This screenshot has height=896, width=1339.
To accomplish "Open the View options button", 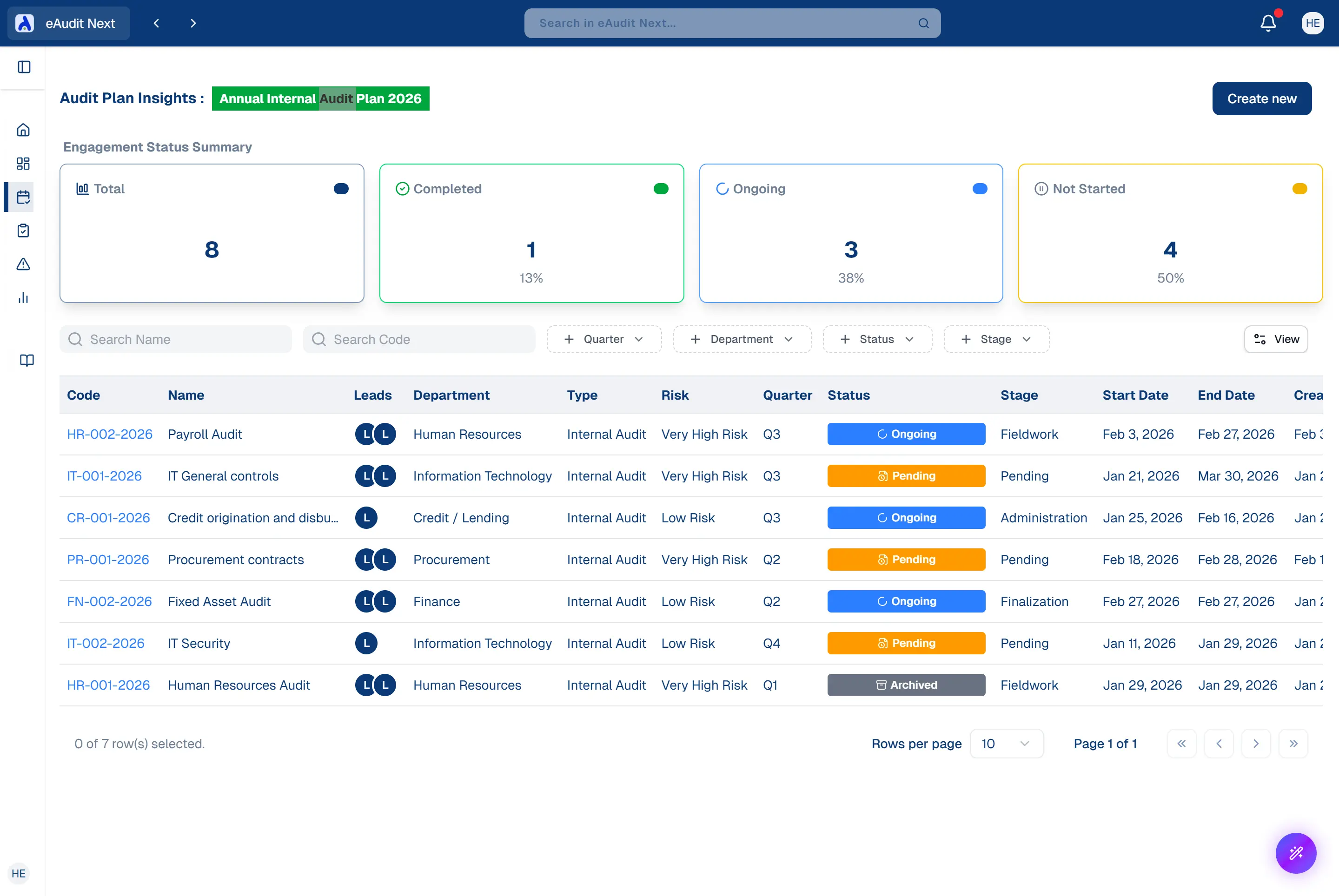I will pos(1276,339).
